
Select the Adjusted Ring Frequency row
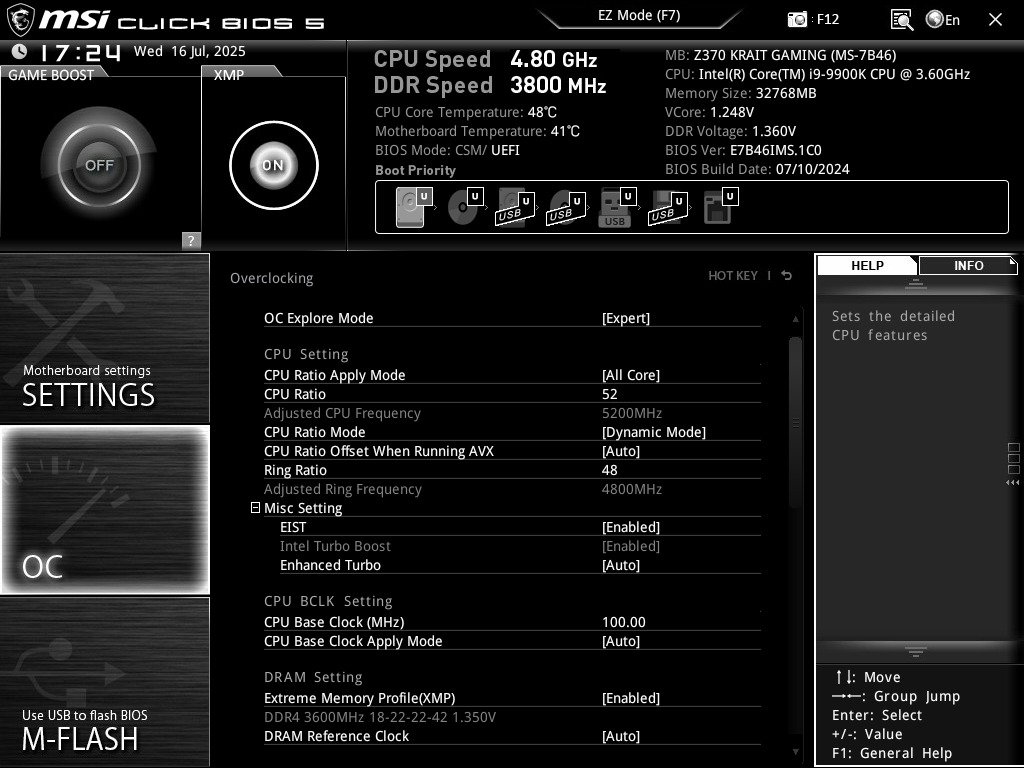click(x=512, y=488)
